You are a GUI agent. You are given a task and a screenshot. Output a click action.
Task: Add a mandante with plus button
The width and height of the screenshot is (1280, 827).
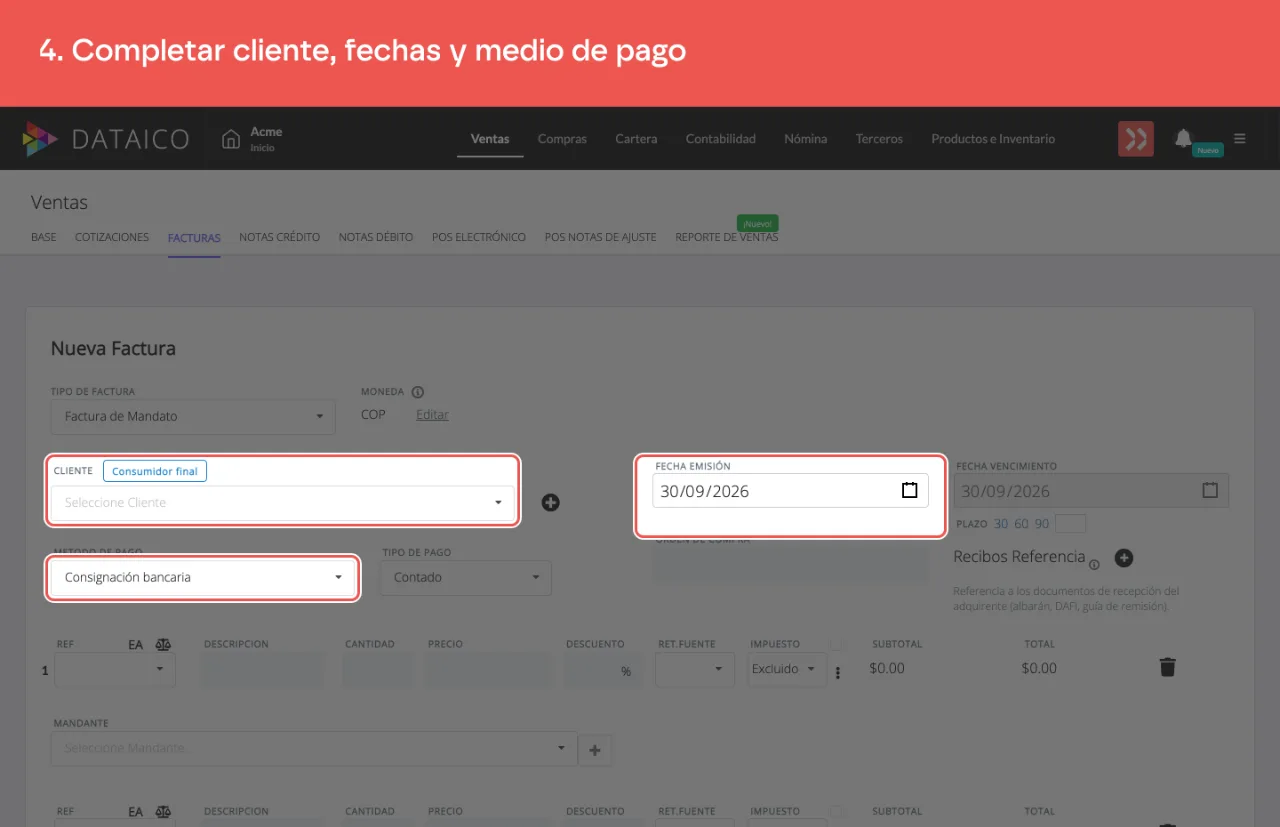595,749
